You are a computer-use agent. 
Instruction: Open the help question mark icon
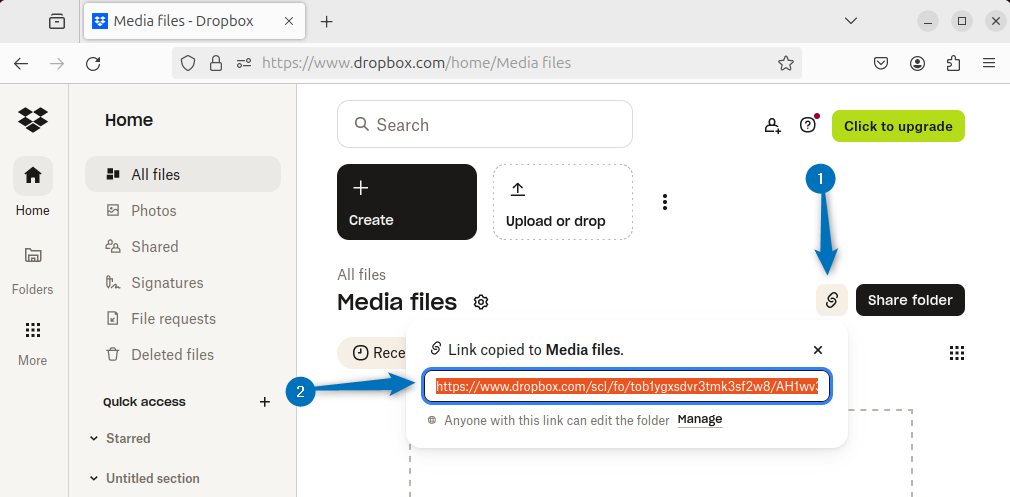click(808, 125)
